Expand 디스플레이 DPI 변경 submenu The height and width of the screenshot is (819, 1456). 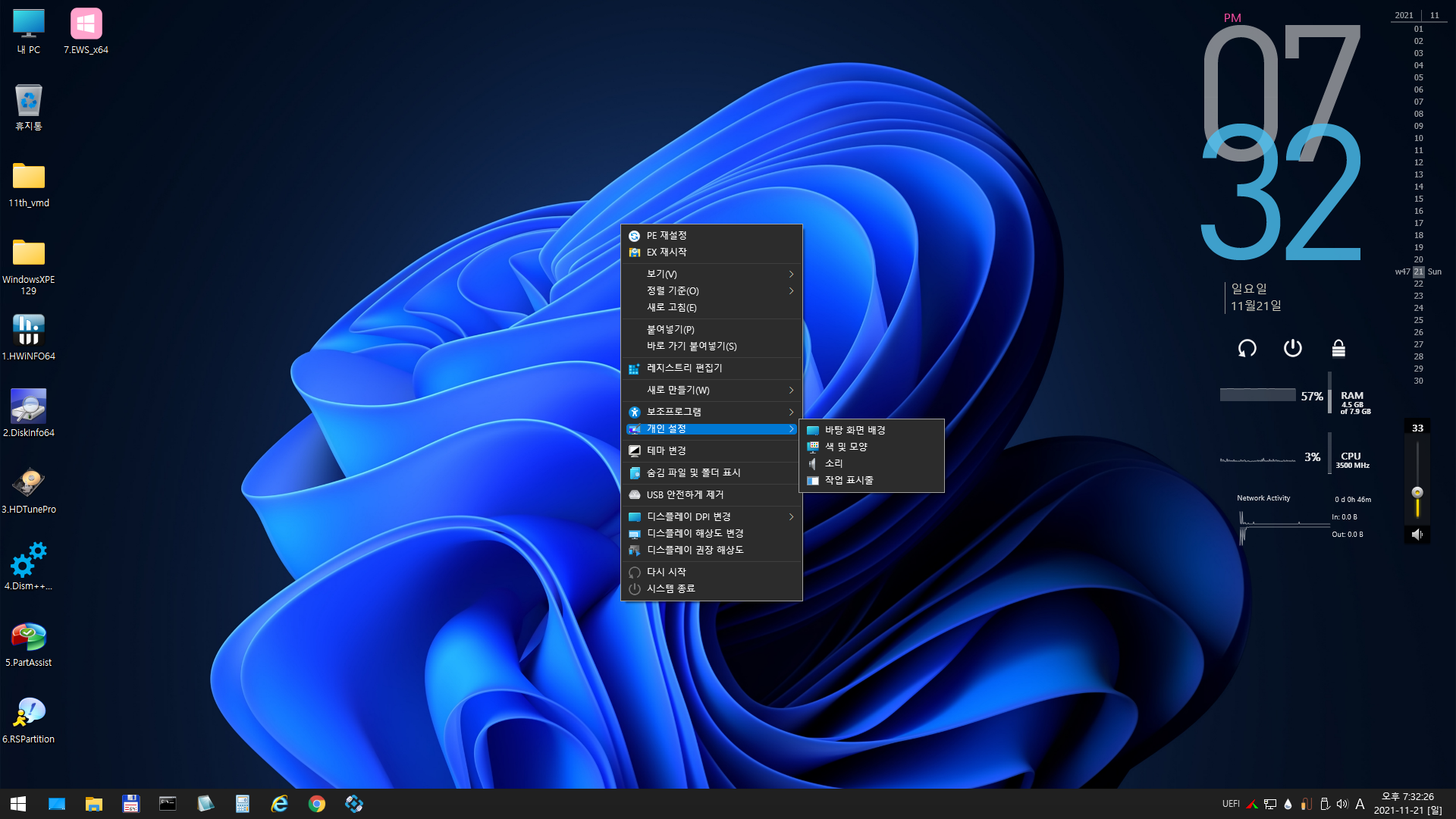(711, 516)
